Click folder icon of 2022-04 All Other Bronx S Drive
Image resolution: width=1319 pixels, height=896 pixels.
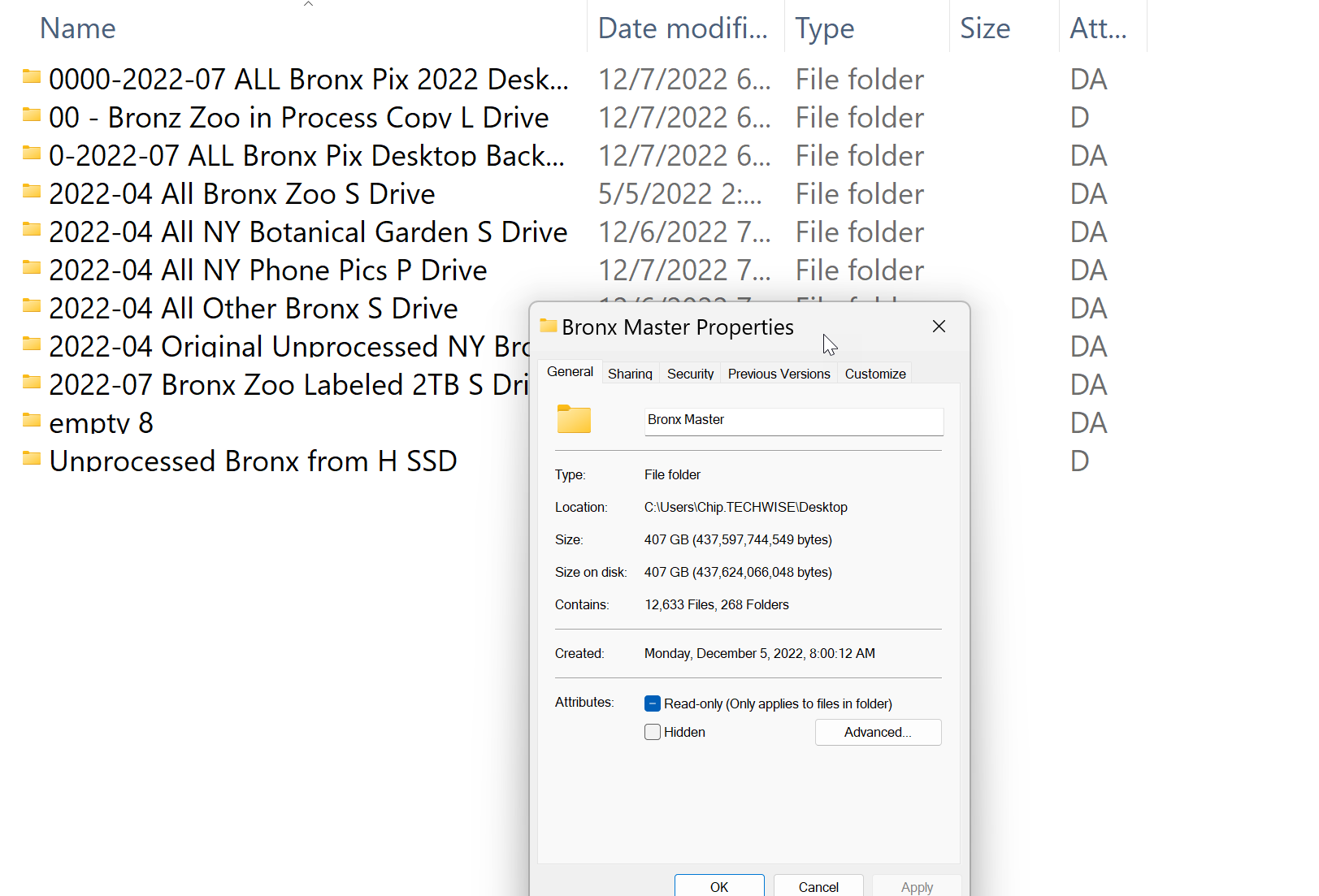32,305
